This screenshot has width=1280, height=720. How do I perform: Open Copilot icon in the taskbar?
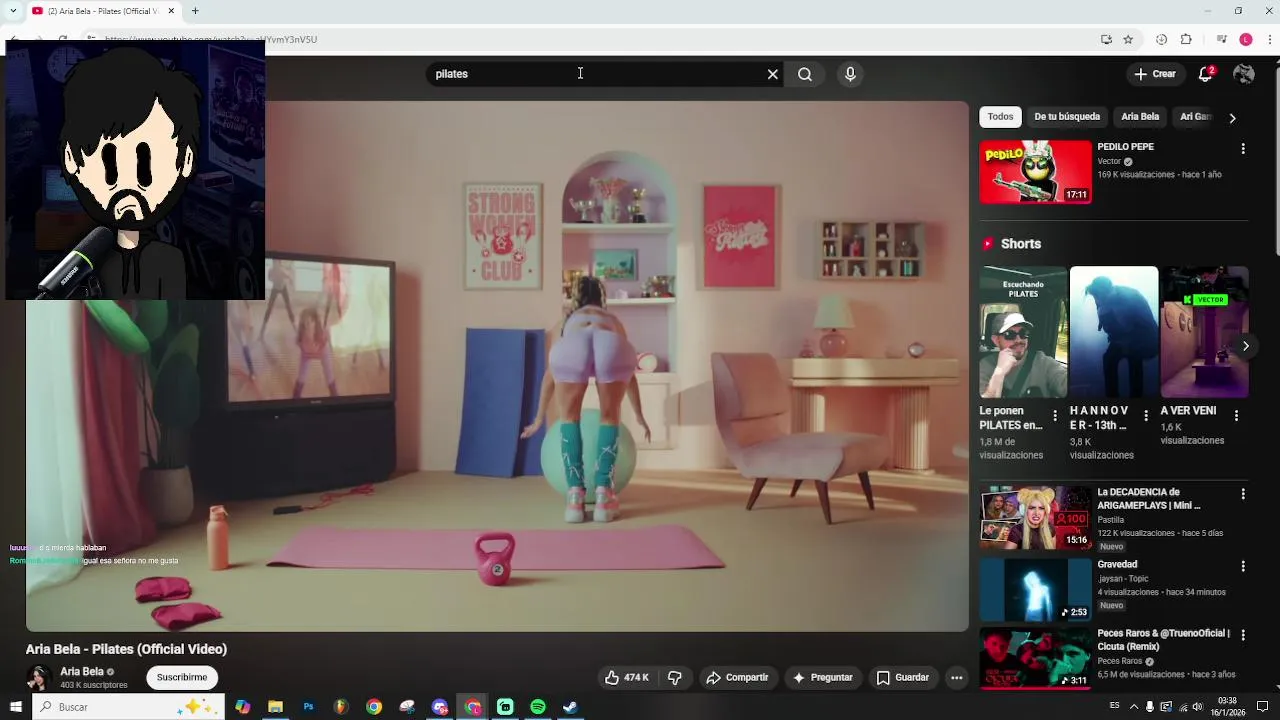243,707
